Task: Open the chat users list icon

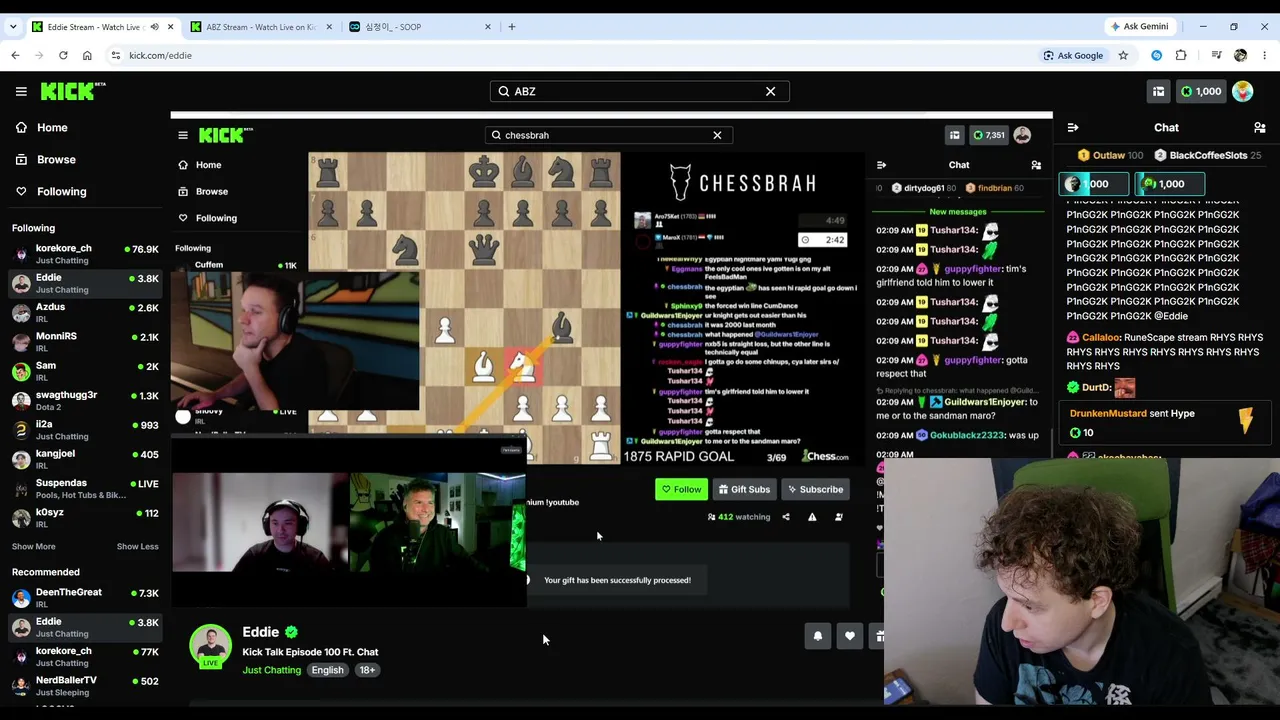Action: tap(1259, 128)
